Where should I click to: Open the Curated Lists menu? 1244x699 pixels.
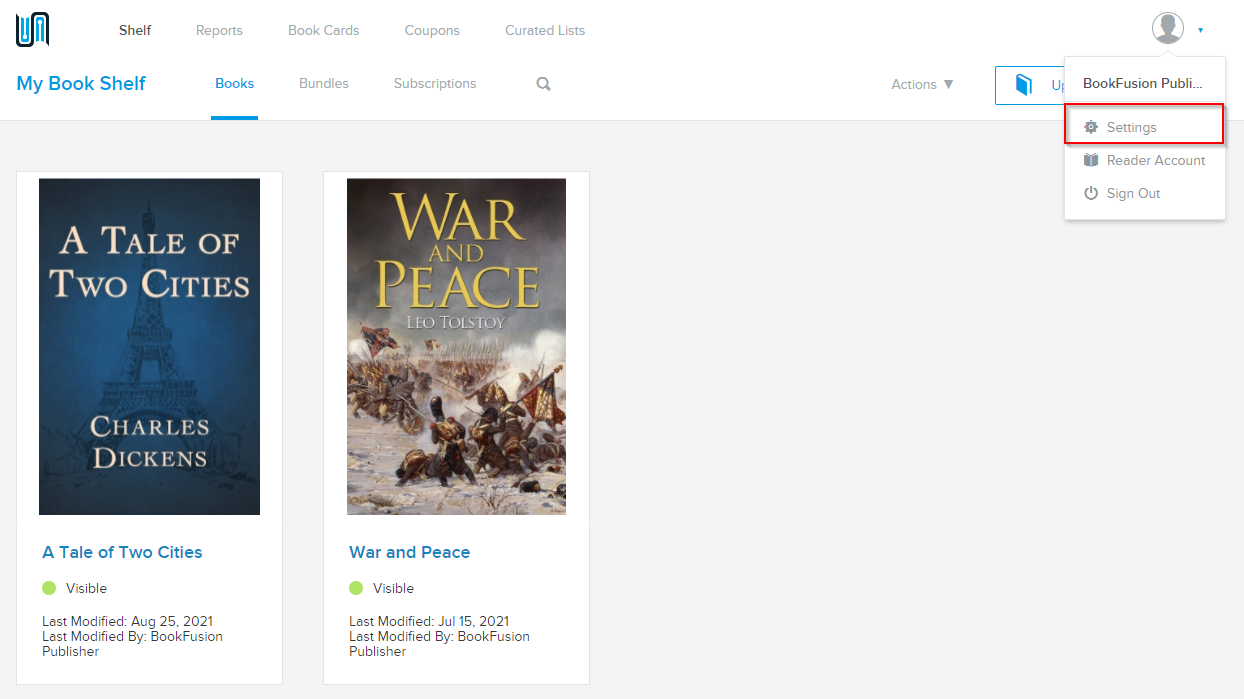[x=545, y=30]
